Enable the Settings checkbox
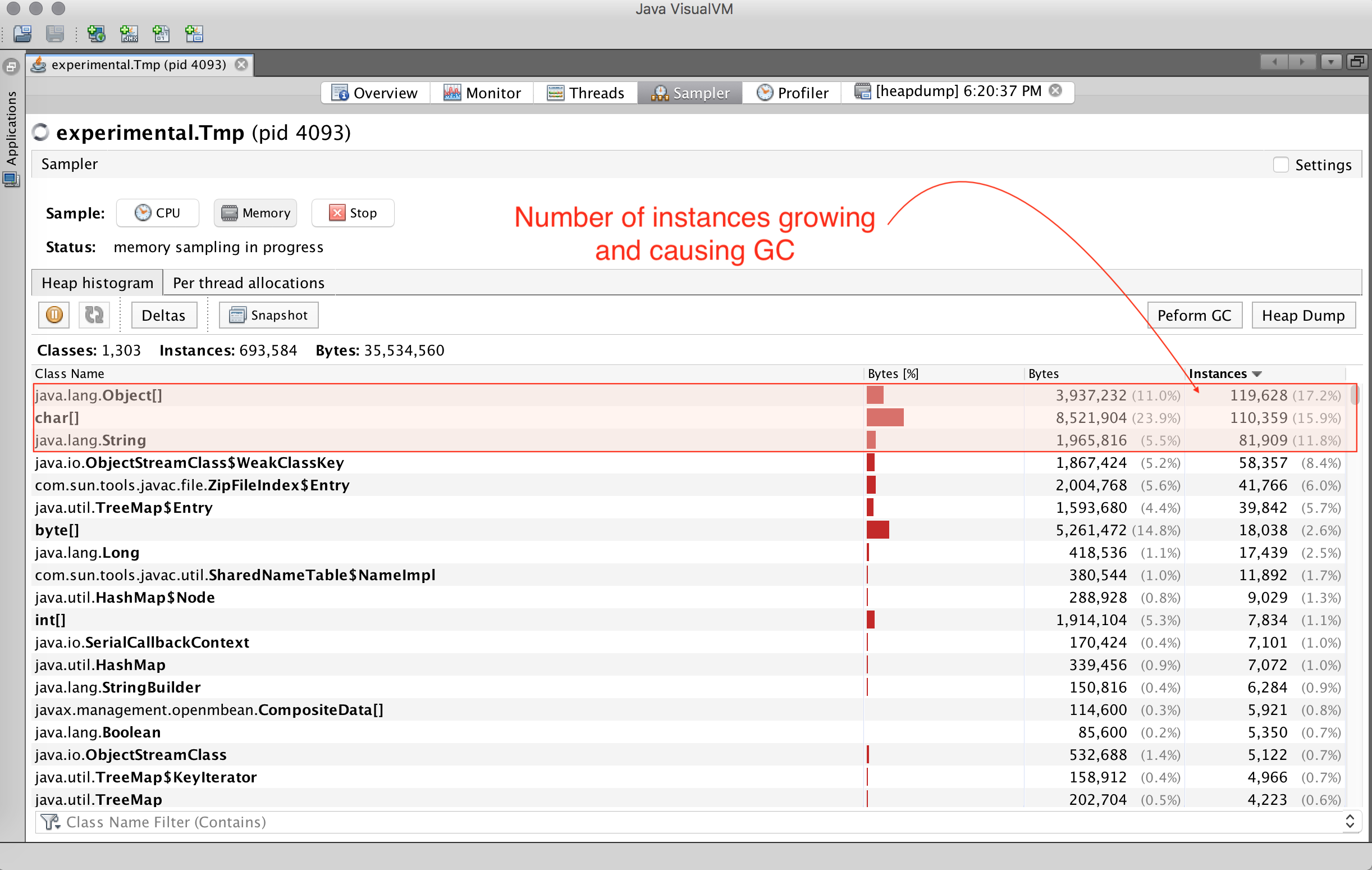Image resolution: width=1372 pixels, height=870 pixels. point(1280,164)
